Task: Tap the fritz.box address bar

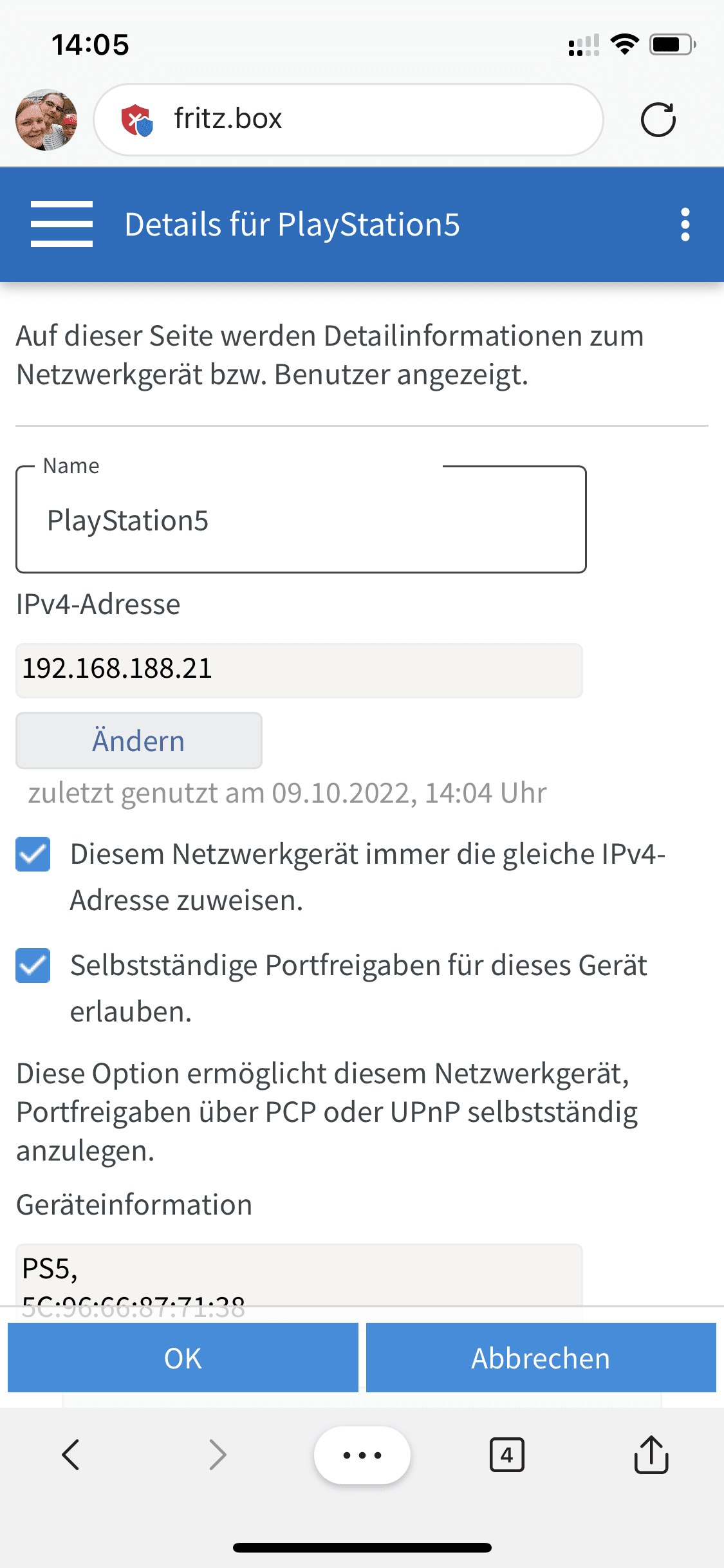Action: click(348, 120)
